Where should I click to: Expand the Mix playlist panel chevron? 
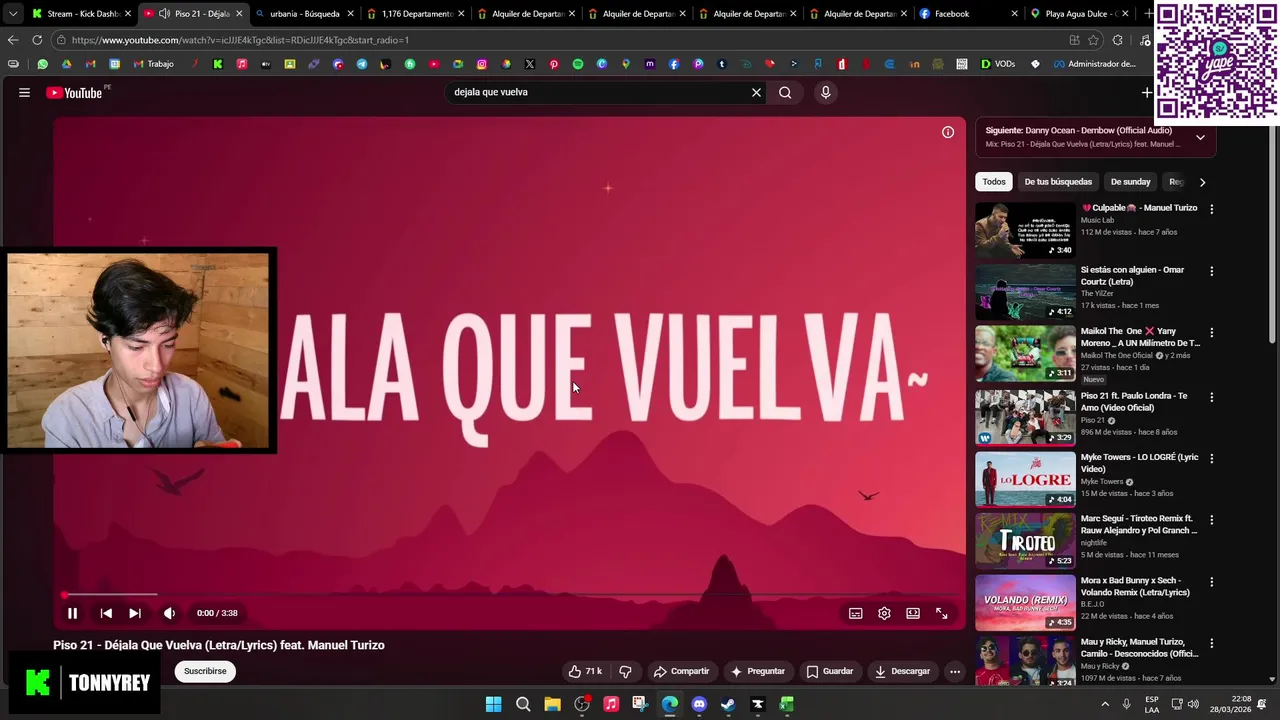click(1200, 137)
